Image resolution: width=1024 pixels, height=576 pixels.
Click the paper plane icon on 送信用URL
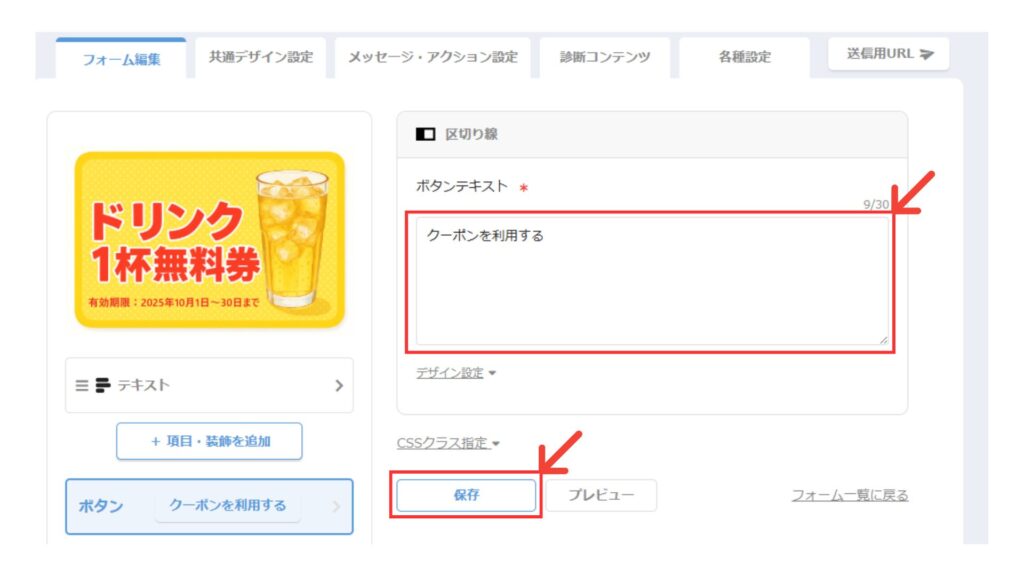(x=927, y=54)
